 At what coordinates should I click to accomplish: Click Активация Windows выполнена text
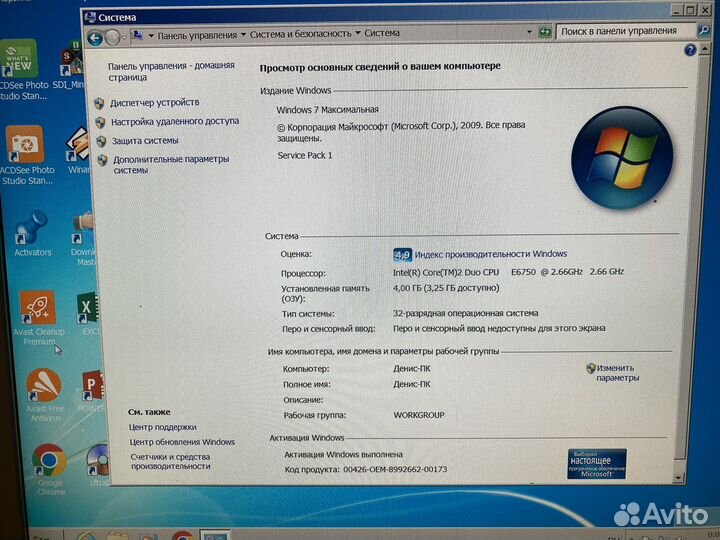(x=343, y=454)
